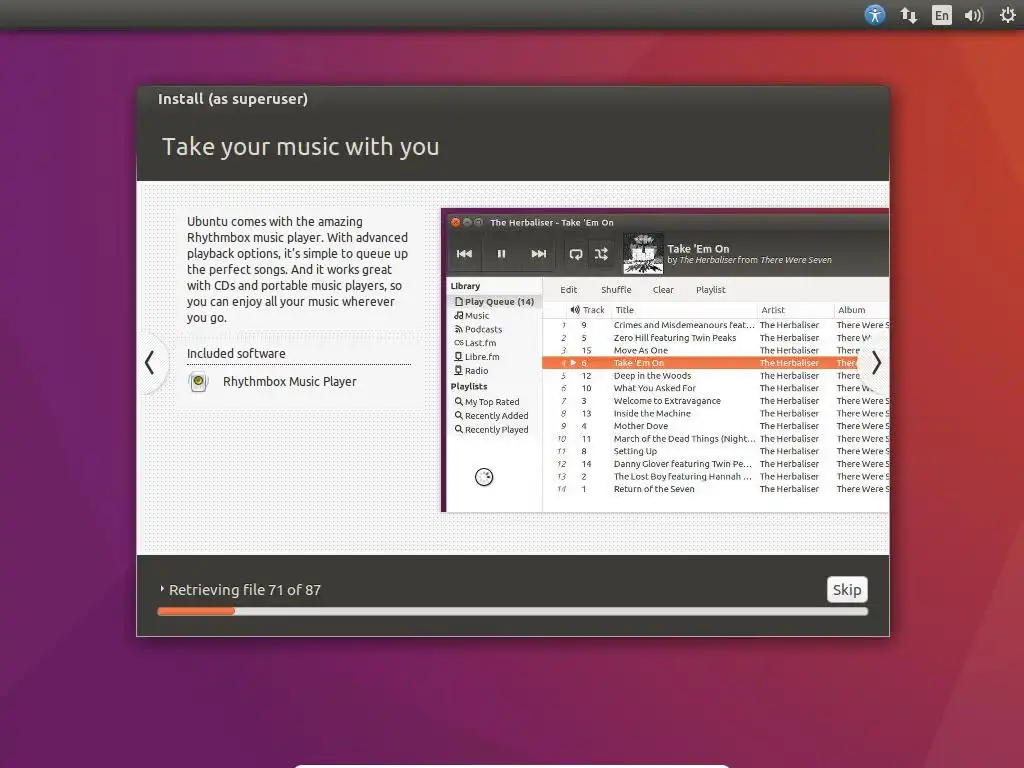
Task: Click the Skip button
Action: pos(846,590)
